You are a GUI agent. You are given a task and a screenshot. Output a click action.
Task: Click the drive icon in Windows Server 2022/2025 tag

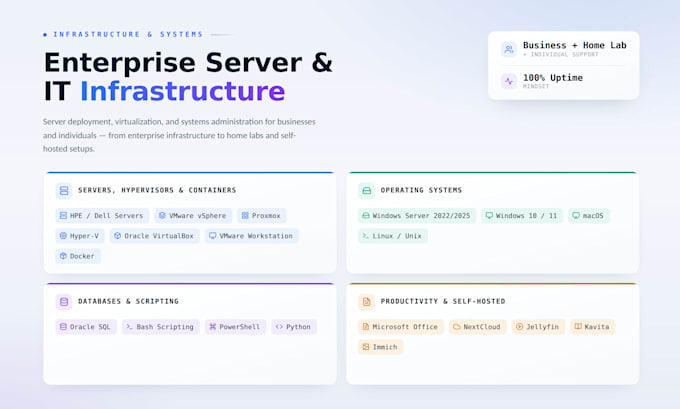[x=366, y=216]
